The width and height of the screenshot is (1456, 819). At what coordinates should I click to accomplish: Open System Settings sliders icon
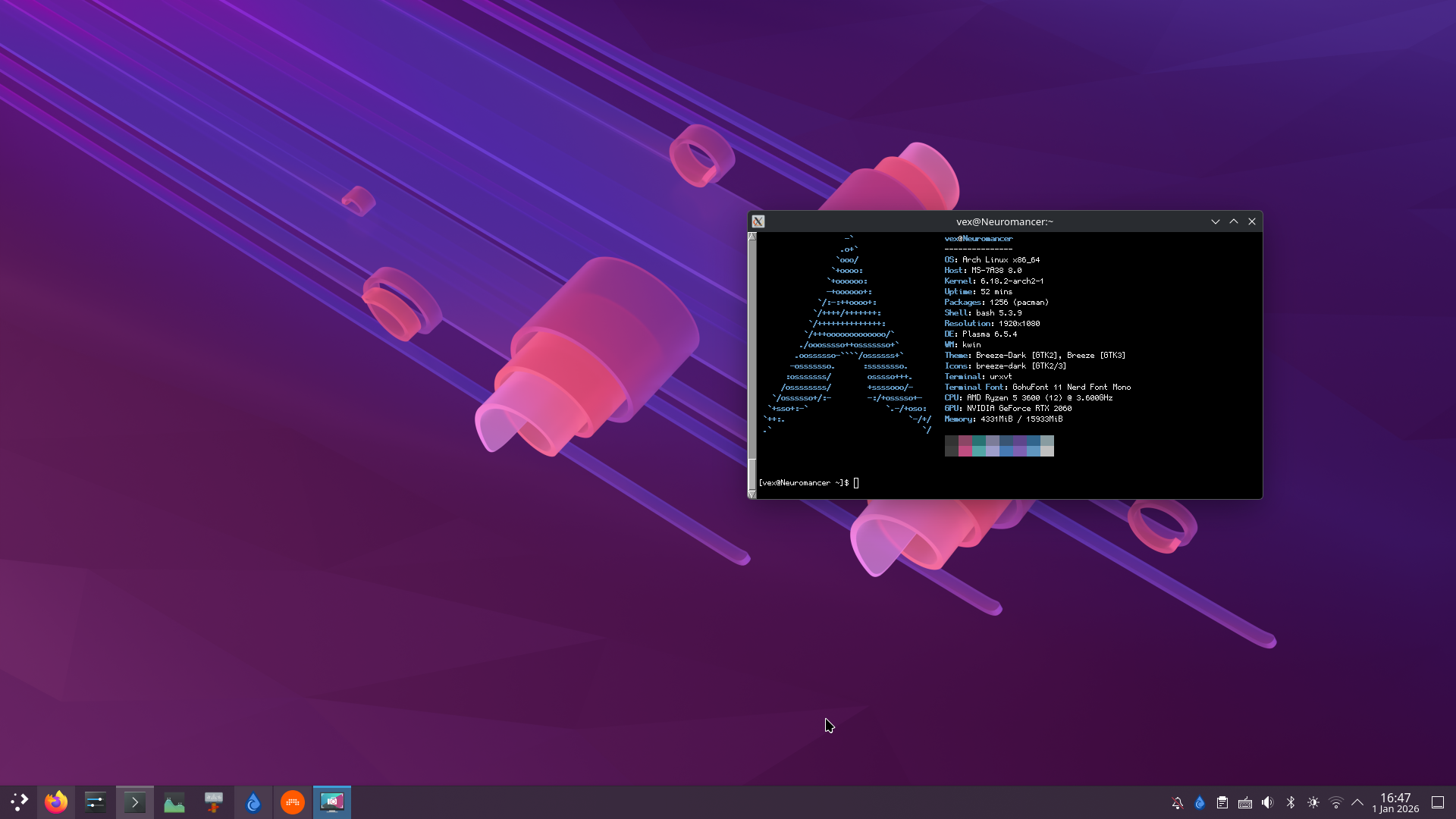(x=96, y=802)
